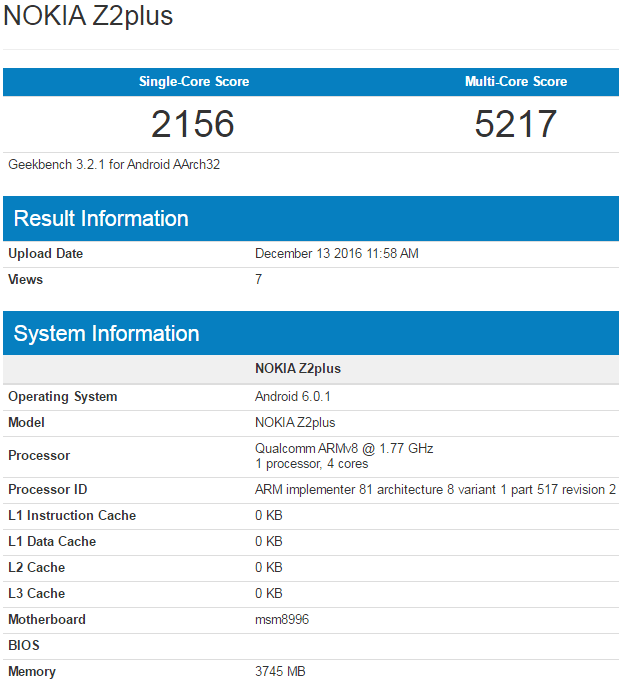The height and width of the screenshot is (683, 619).
Task: Select the msm8996 motherboard value
Action: [x=282, y=620]
